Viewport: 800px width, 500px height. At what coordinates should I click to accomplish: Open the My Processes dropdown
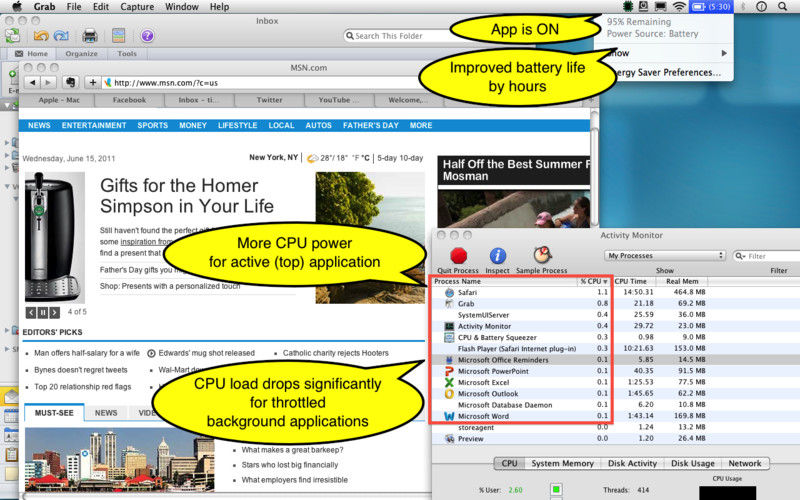click(666, 256)
